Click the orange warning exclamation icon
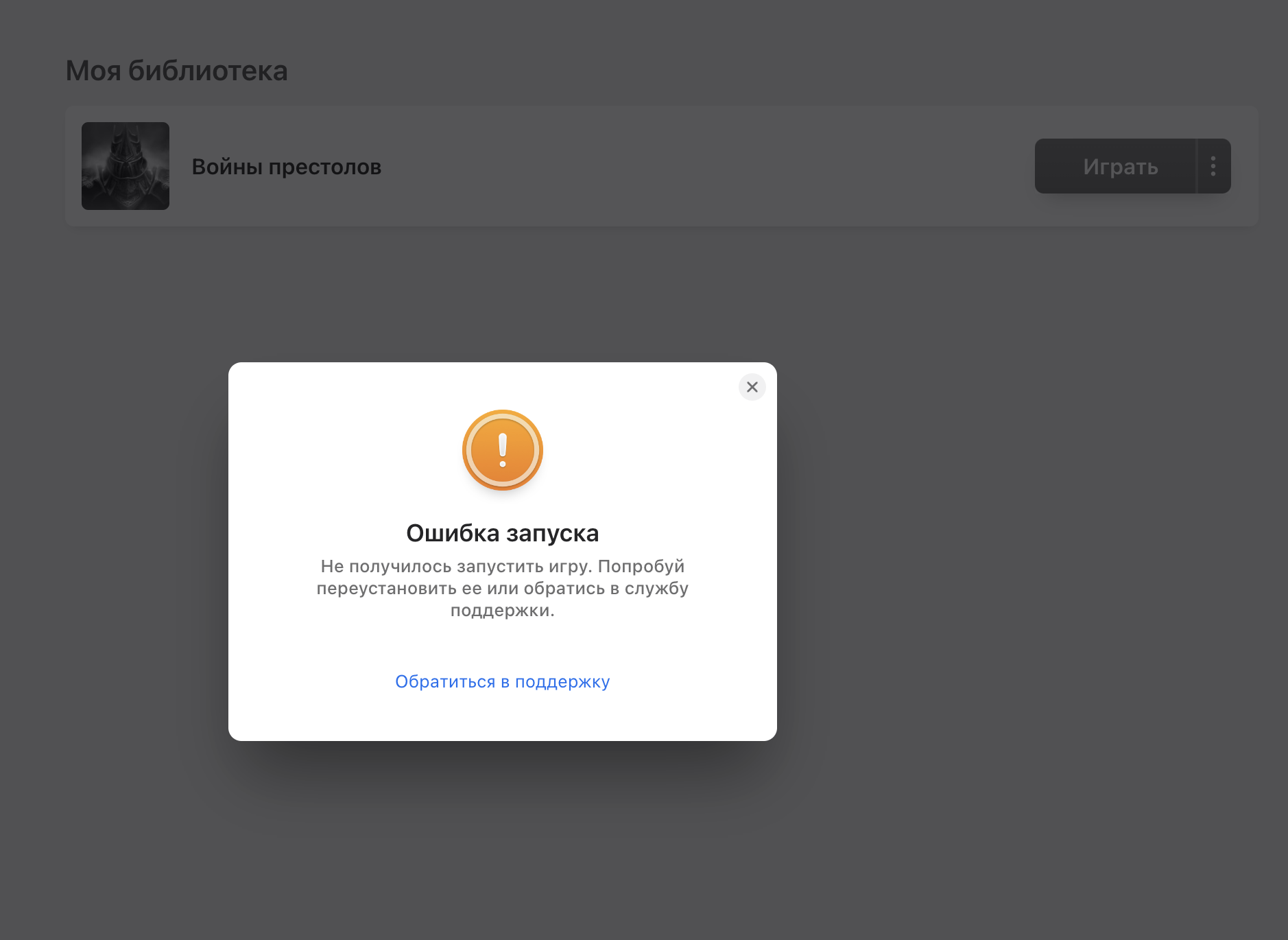Viewport: 1288px width, 940px height. tap(503, 450)
